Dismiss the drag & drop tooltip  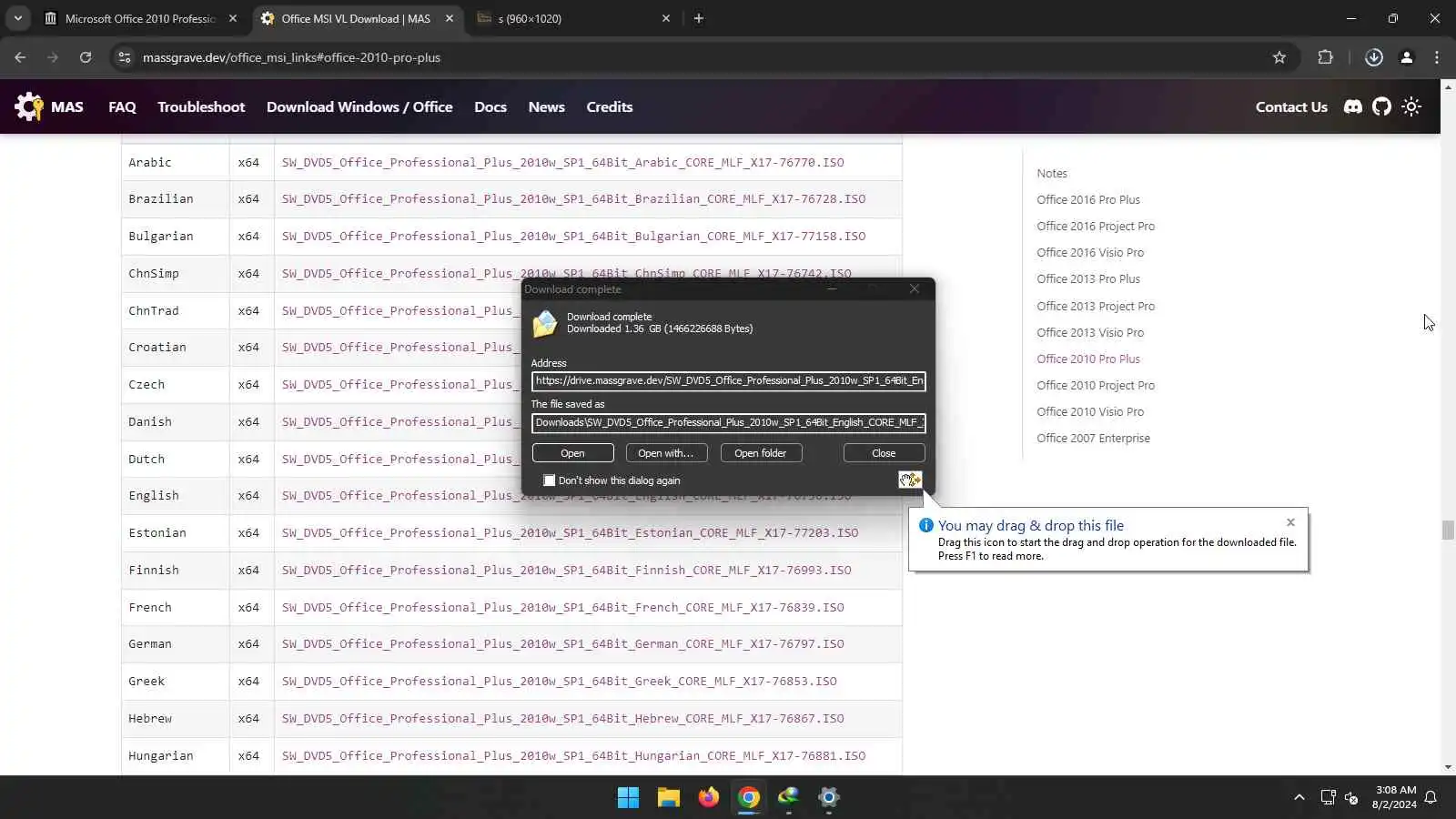[1290, 522]
